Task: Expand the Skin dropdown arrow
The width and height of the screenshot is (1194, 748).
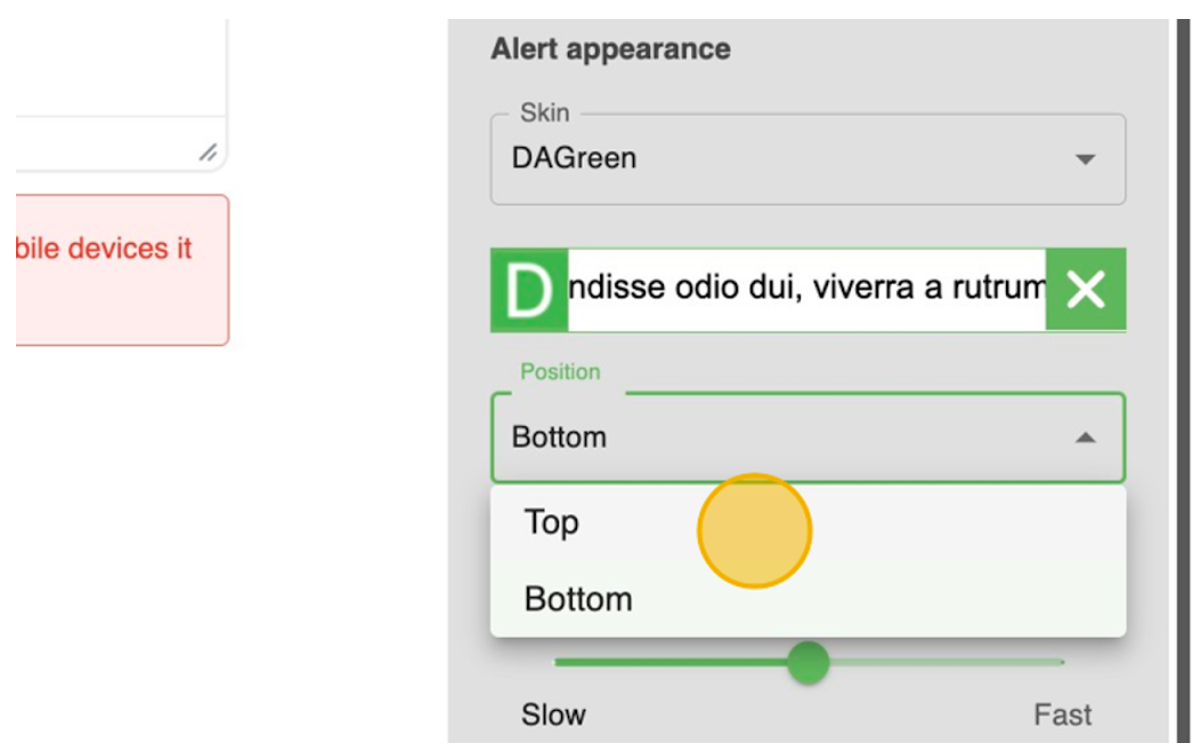Action: pos(1085,159)
